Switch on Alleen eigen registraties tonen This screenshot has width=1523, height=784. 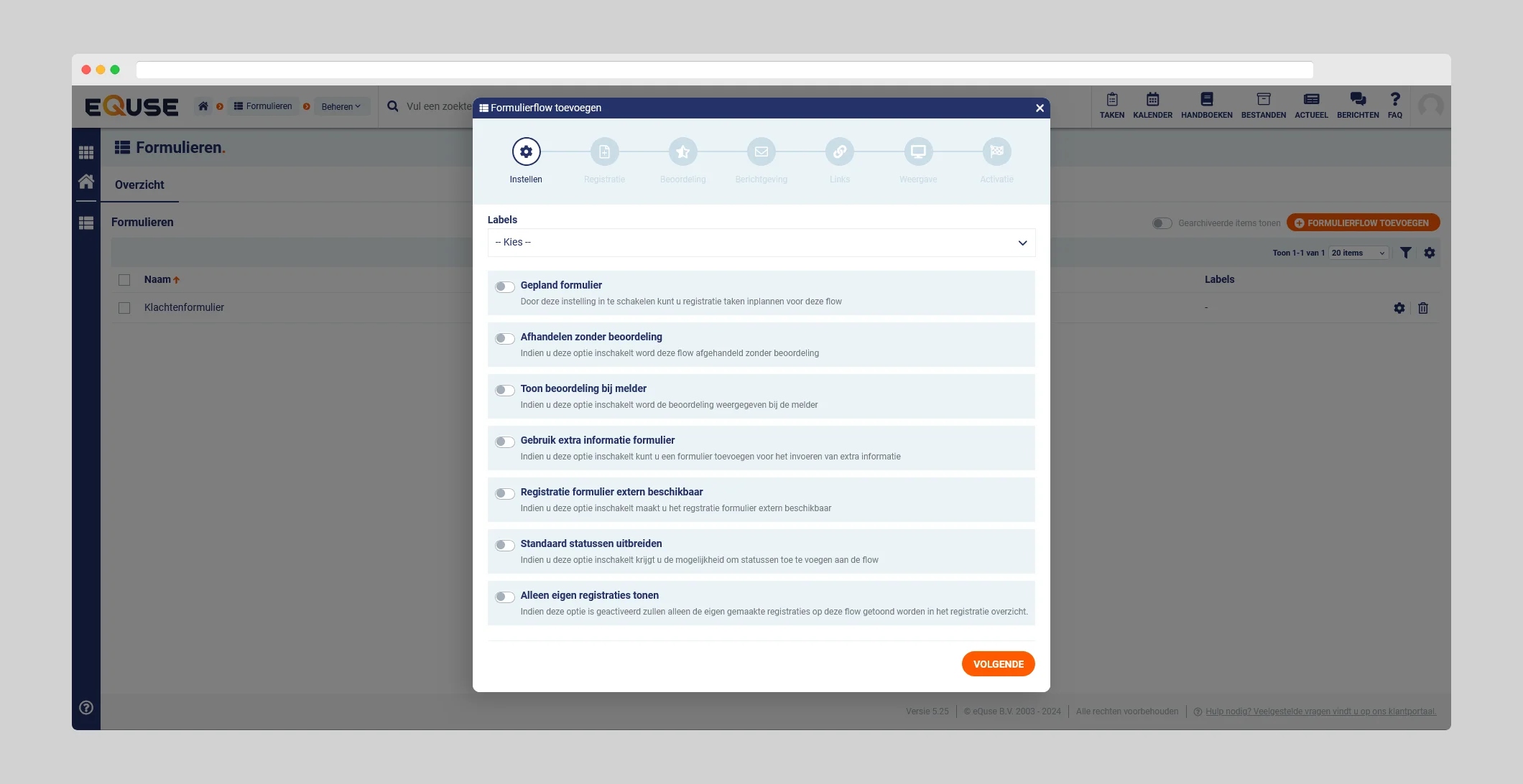[x=505, y=597]
